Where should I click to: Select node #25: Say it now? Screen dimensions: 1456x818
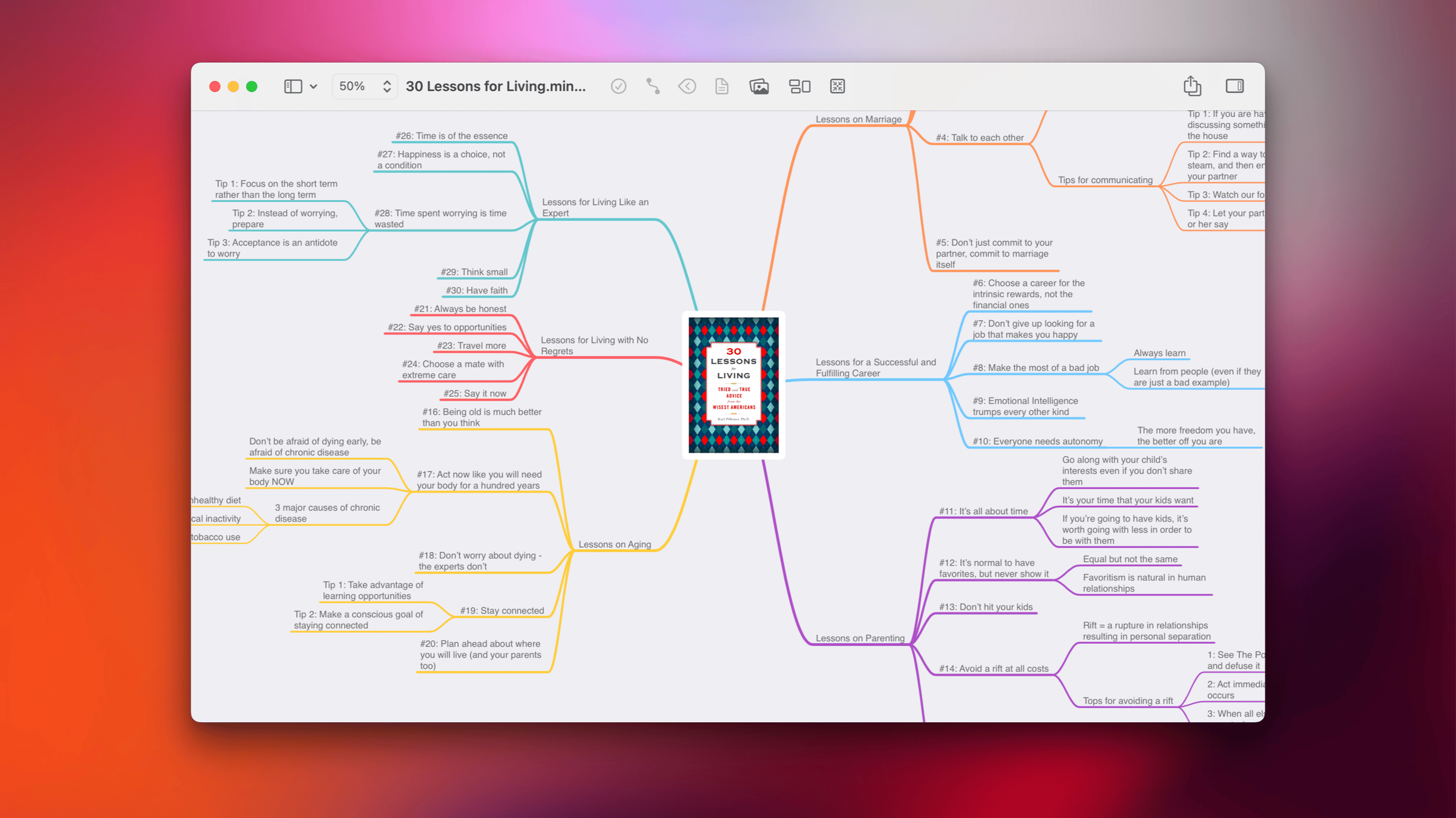474,394
